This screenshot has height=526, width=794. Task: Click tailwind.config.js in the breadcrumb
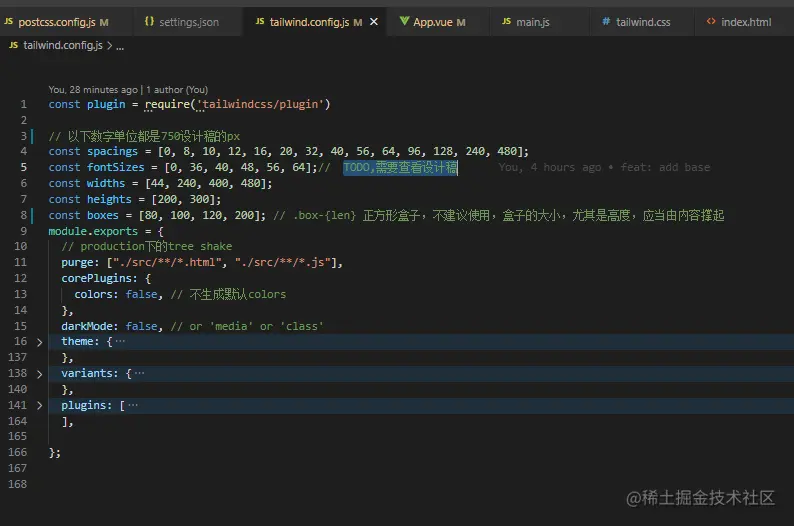click(63, 46)
